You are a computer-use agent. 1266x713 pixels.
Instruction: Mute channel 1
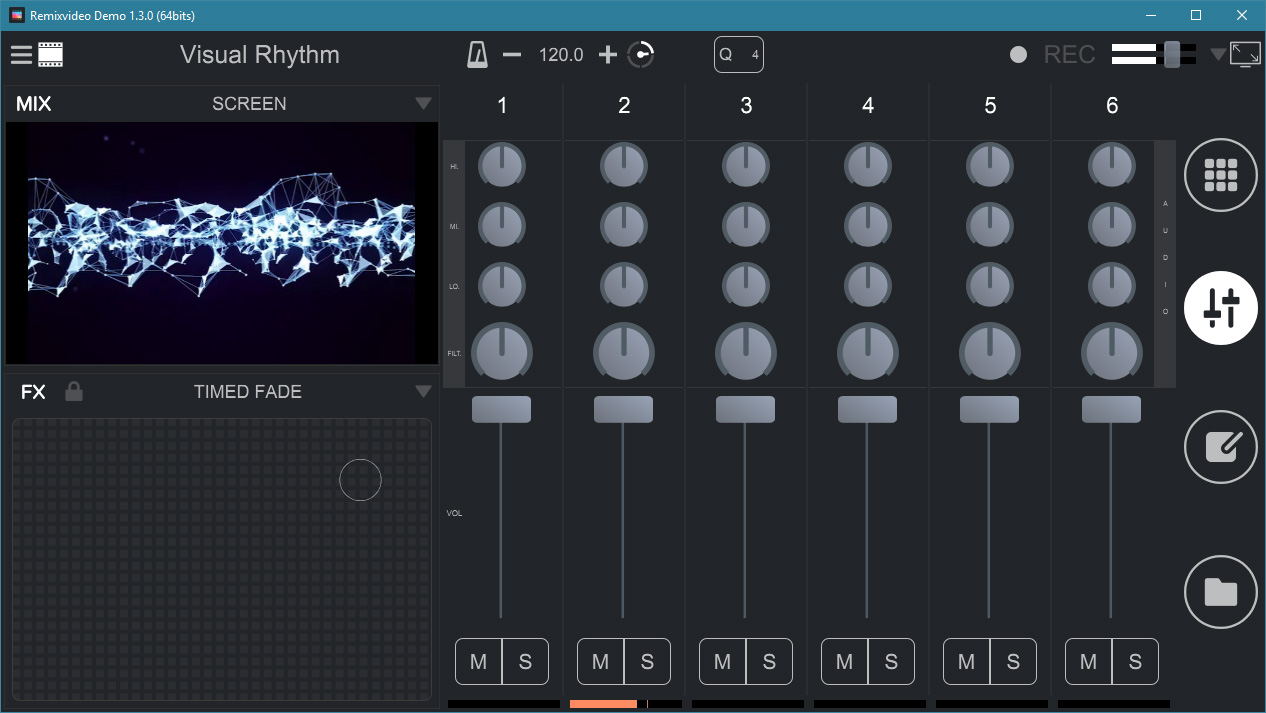478,661
